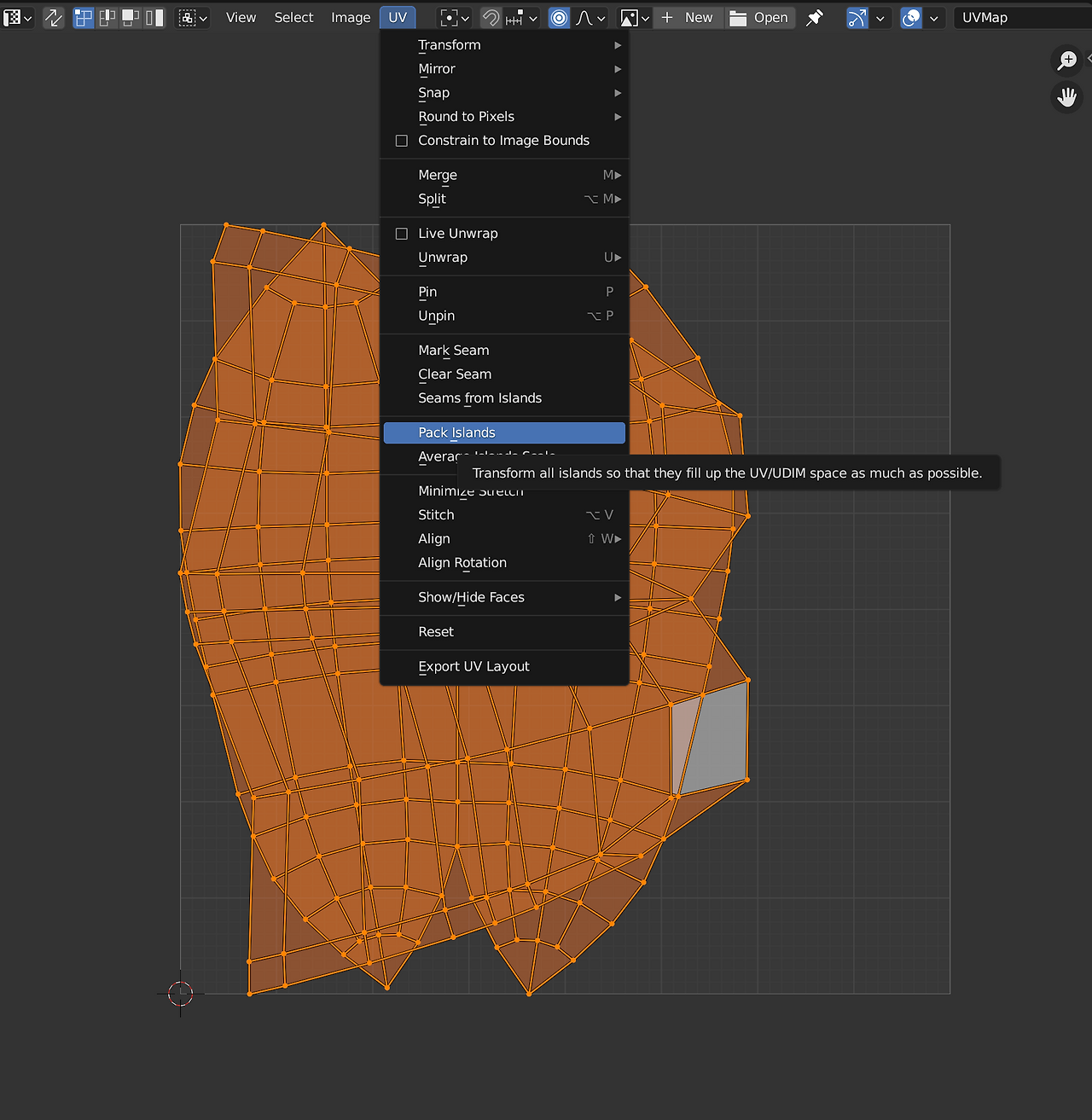The width and height of the screenshot is (1092, 1120).
Task: Open the pivot point dropdown
Action: [455, 17]
